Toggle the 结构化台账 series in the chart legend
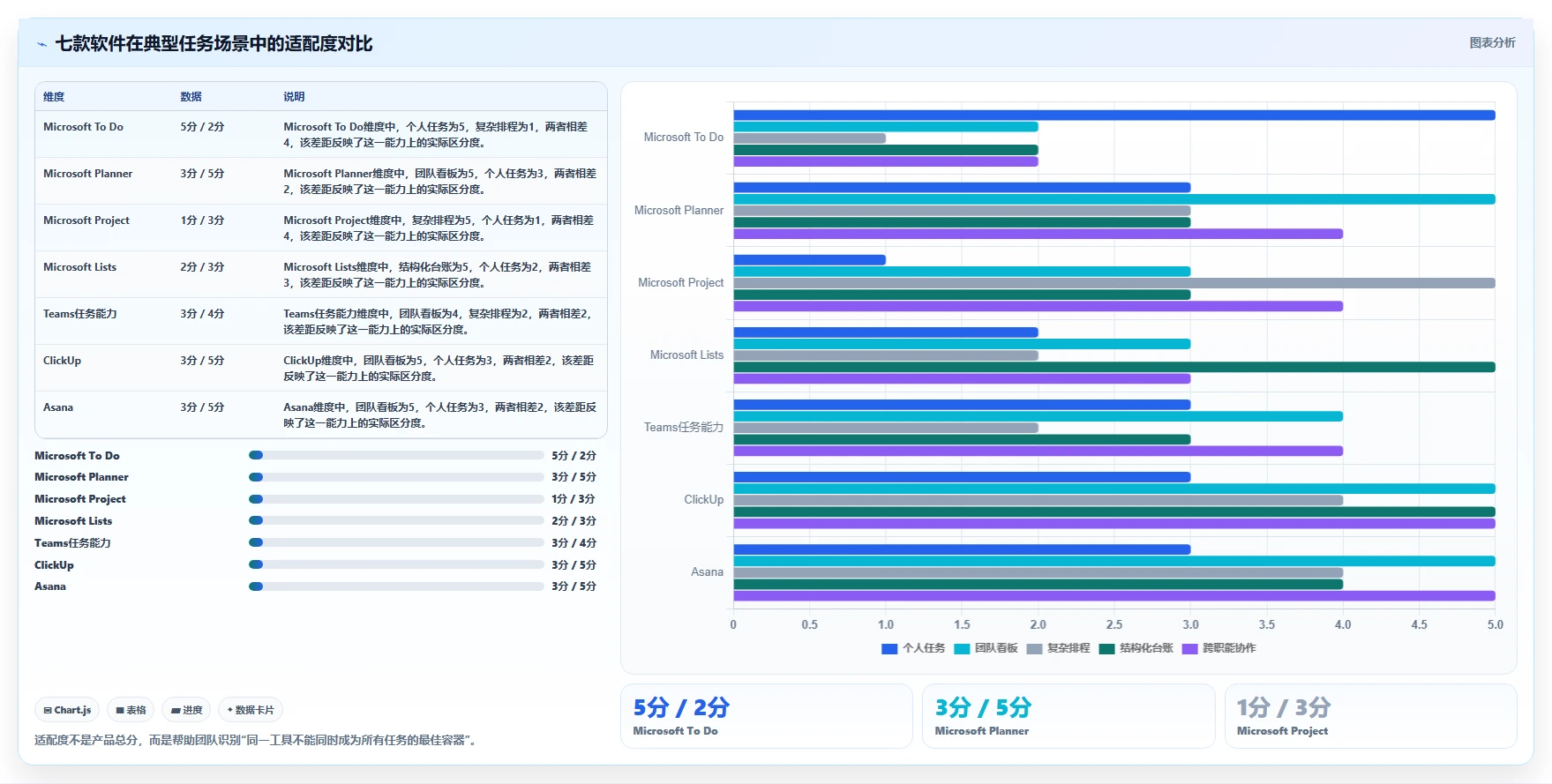1552x784 pixels. tap(1136, 649)
